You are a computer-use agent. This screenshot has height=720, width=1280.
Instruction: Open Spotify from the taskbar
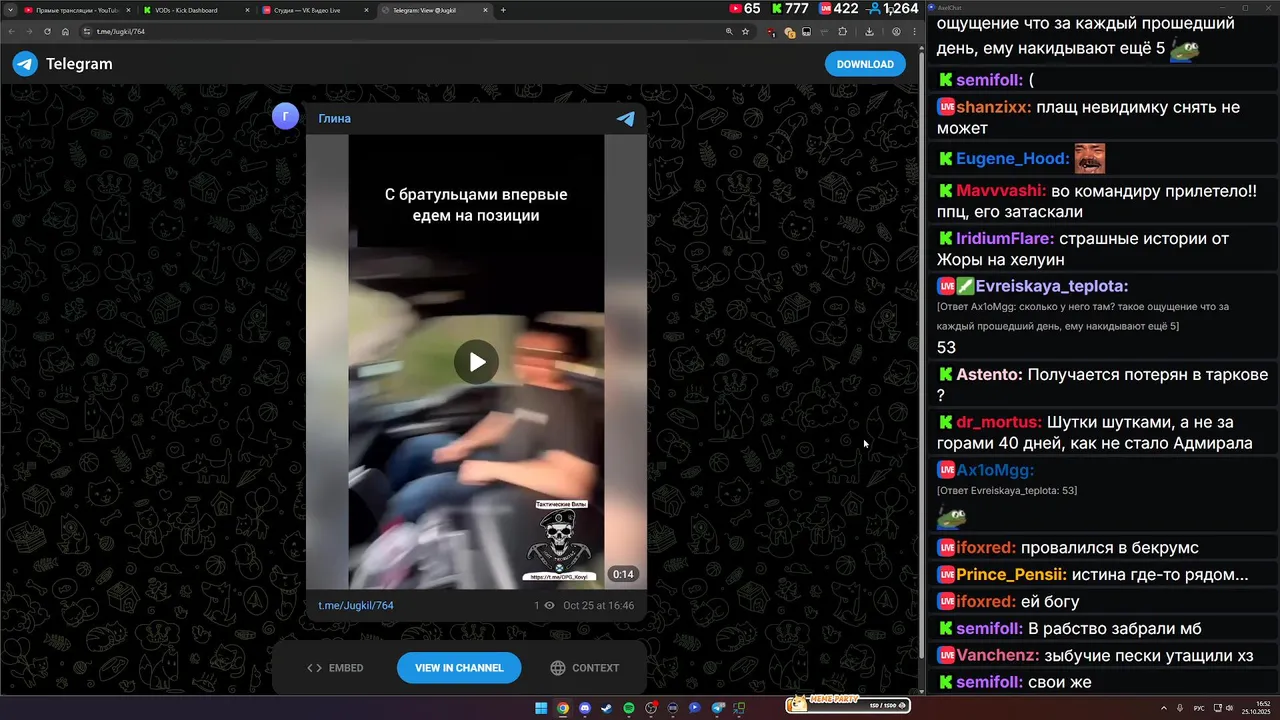[629, 708]
